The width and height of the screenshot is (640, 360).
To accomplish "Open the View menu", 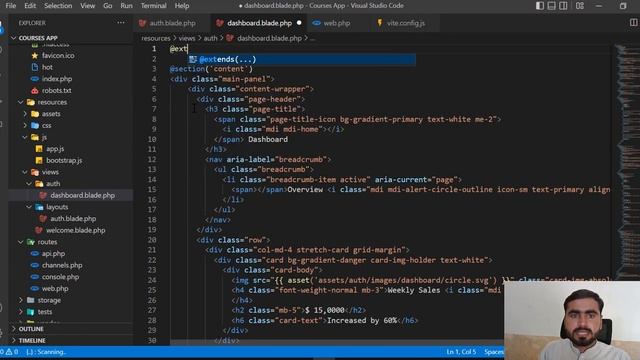I will pyautogui.click(x=87, y=6).
